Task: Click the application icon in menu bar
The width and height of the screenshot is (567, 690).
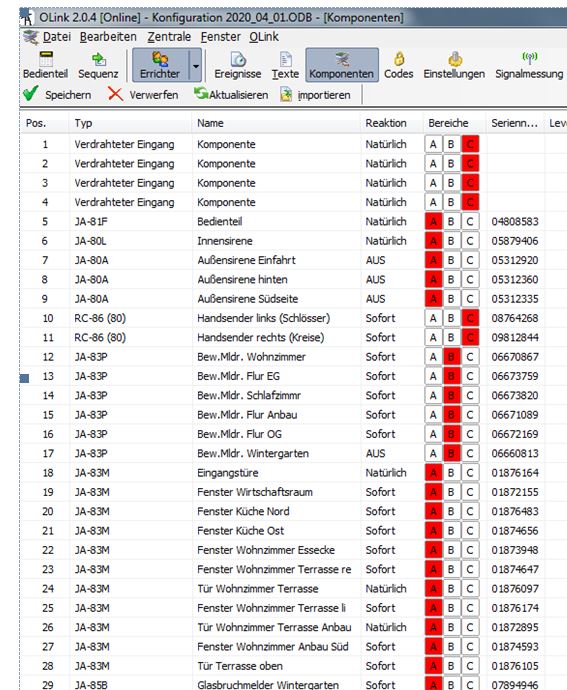Action: click(x=31, y=37)
